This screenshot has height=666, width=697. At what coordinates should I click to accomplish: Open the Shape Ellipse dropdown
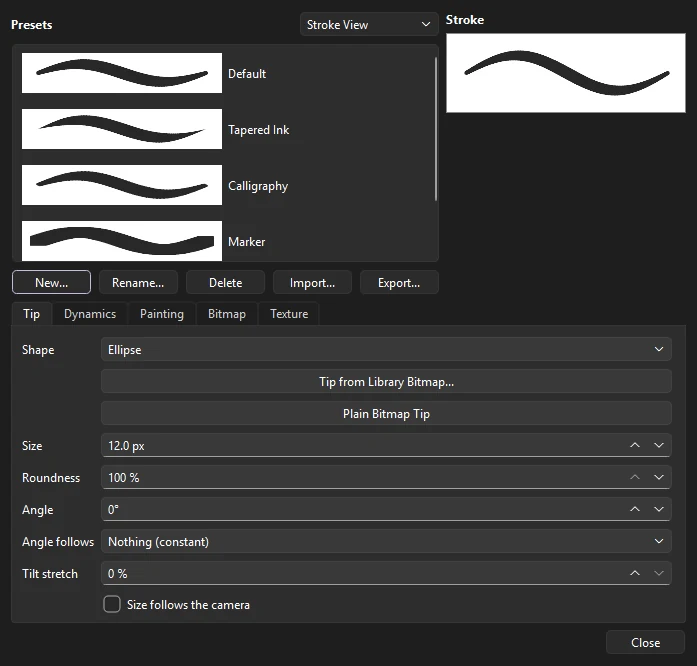pyautogui.click(x=386, y=349)
